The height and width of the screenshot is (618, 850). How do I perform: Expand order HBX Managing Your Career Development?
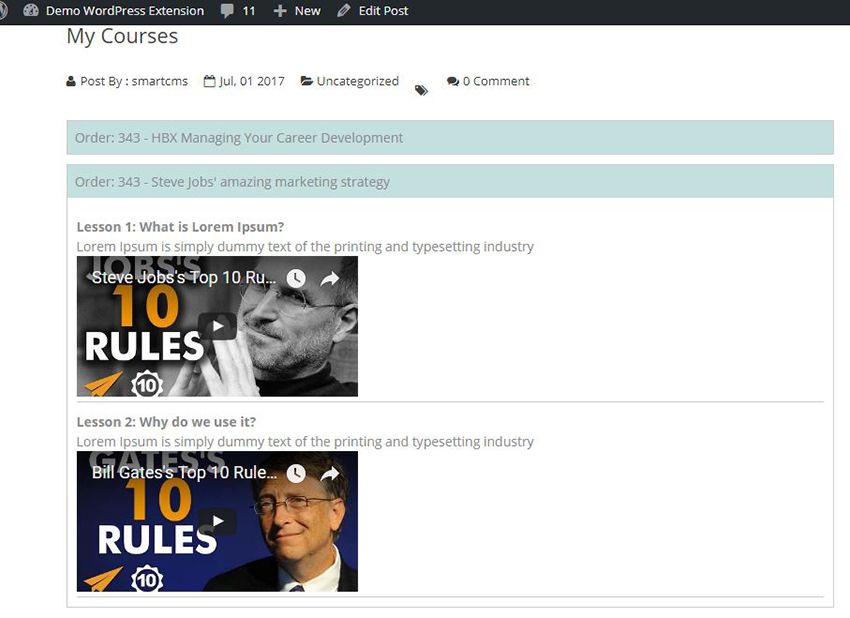pyautogui.click(x=450, y=138)
